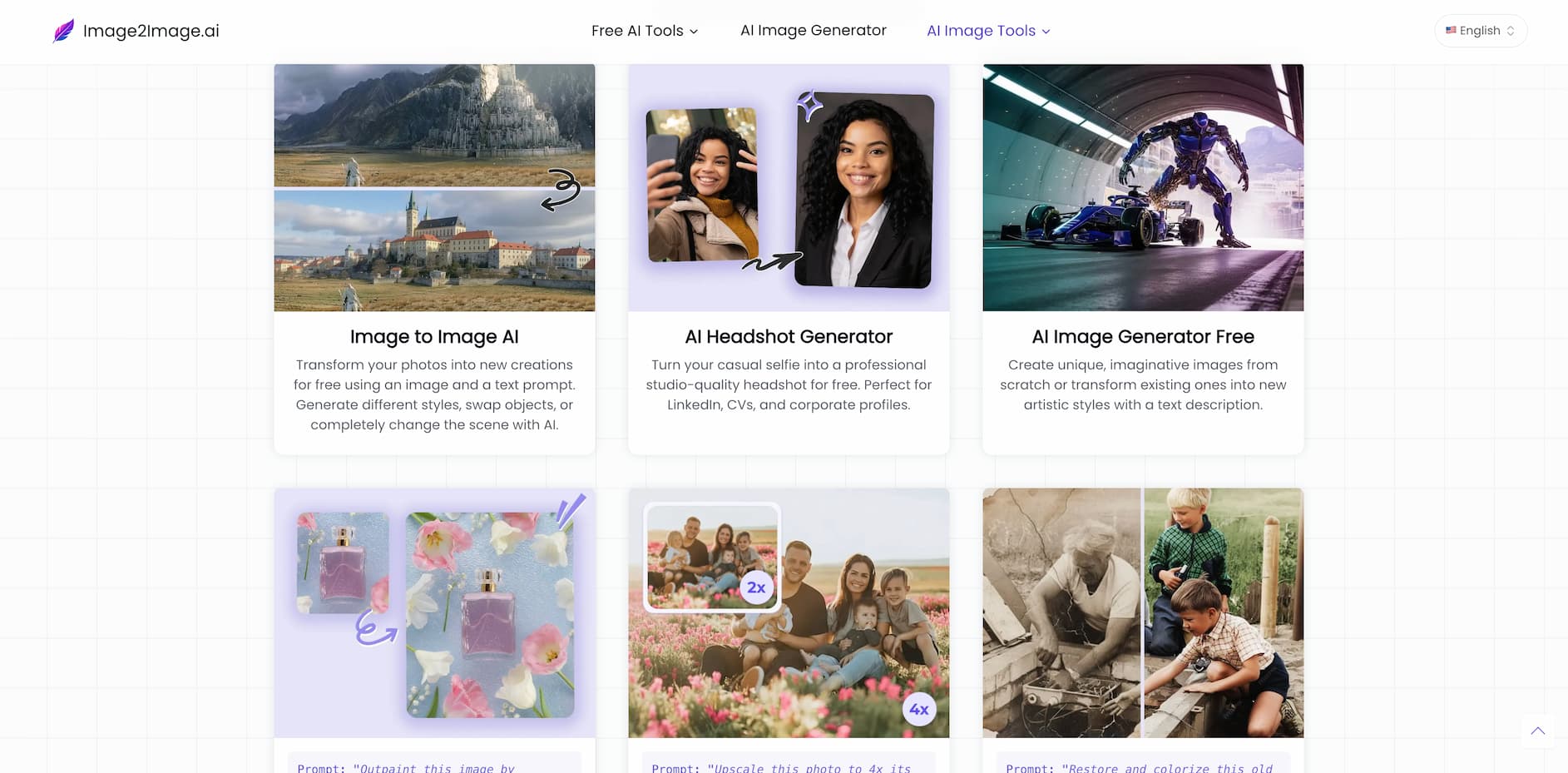
Task: Click the curved arrow on the Image to Image card
Action: coord(562,188)
